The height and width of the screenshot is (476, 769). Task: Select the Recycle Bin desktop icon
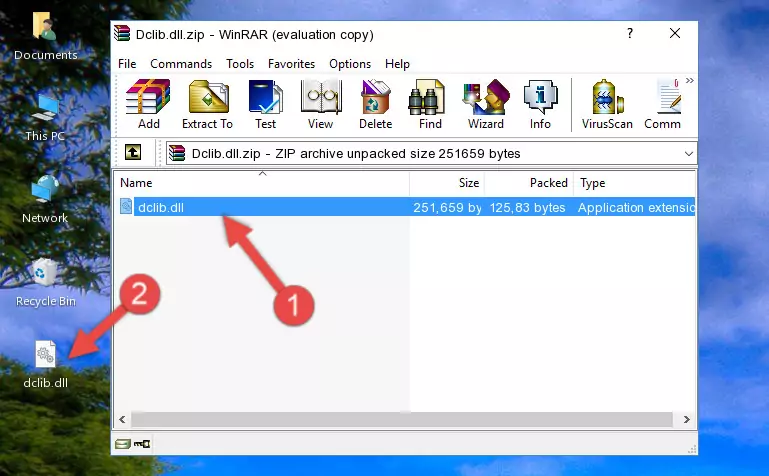[45, 282]
